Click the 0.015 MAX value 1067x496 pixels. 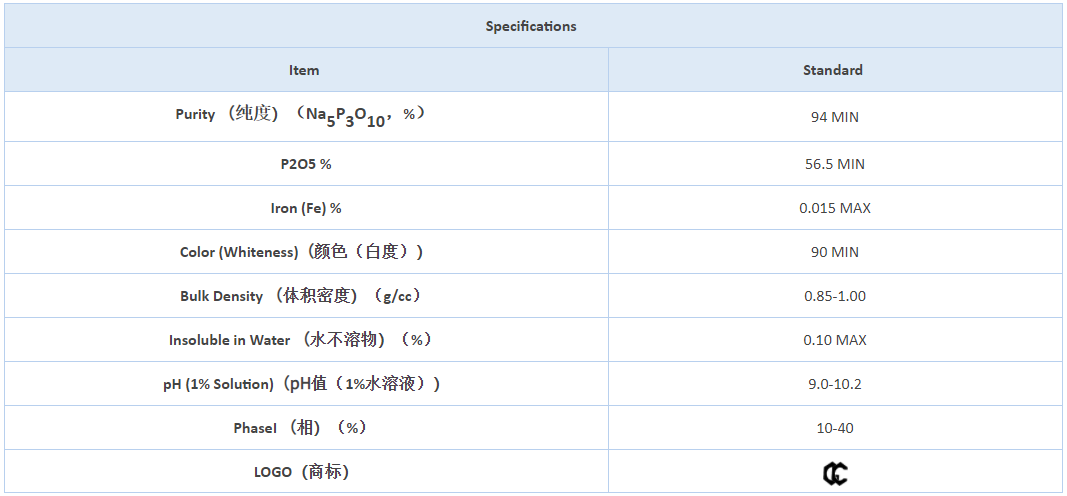tap(834, 208)
